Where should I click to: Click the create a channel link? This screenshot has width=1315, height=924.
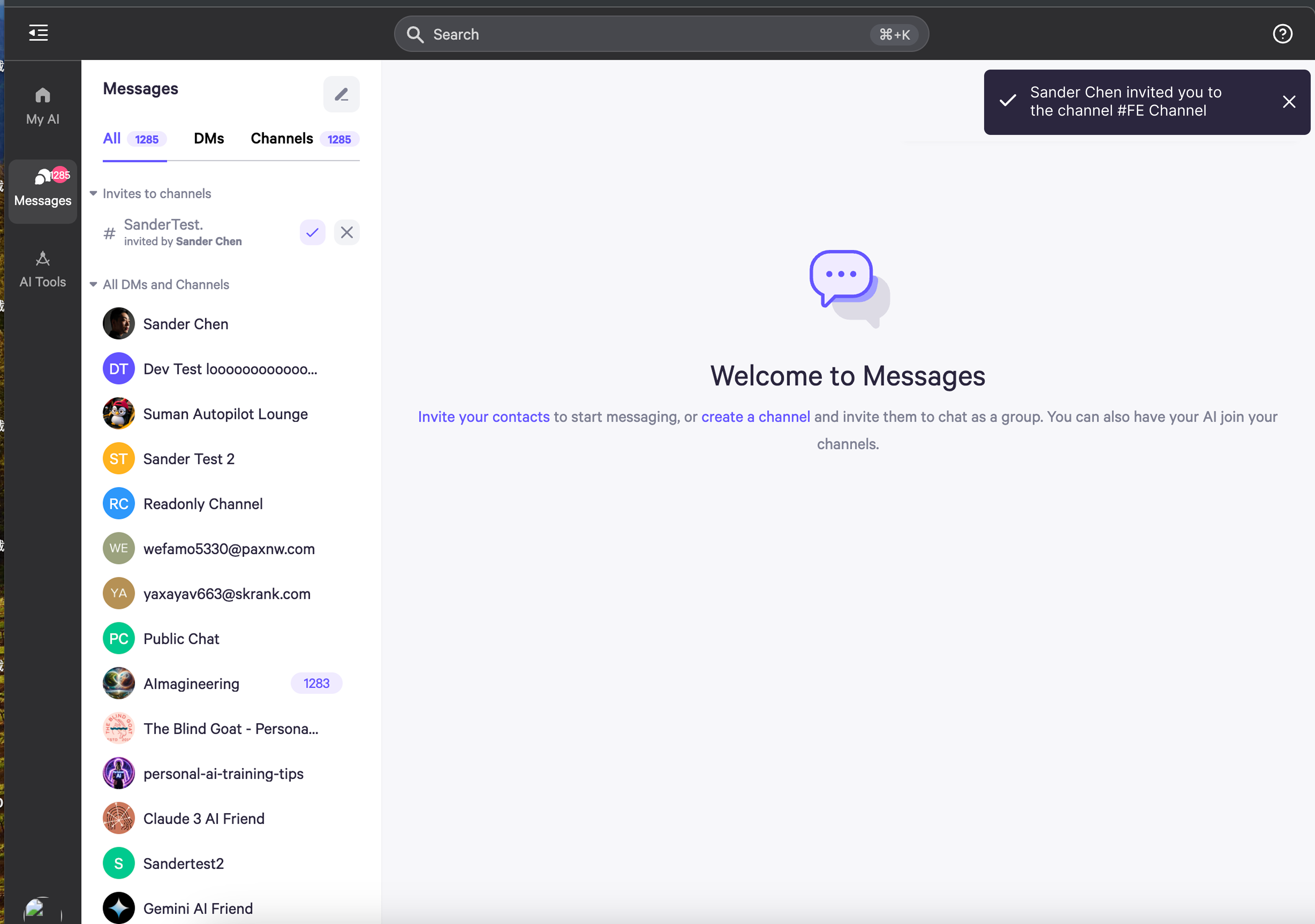click(755, 417)
